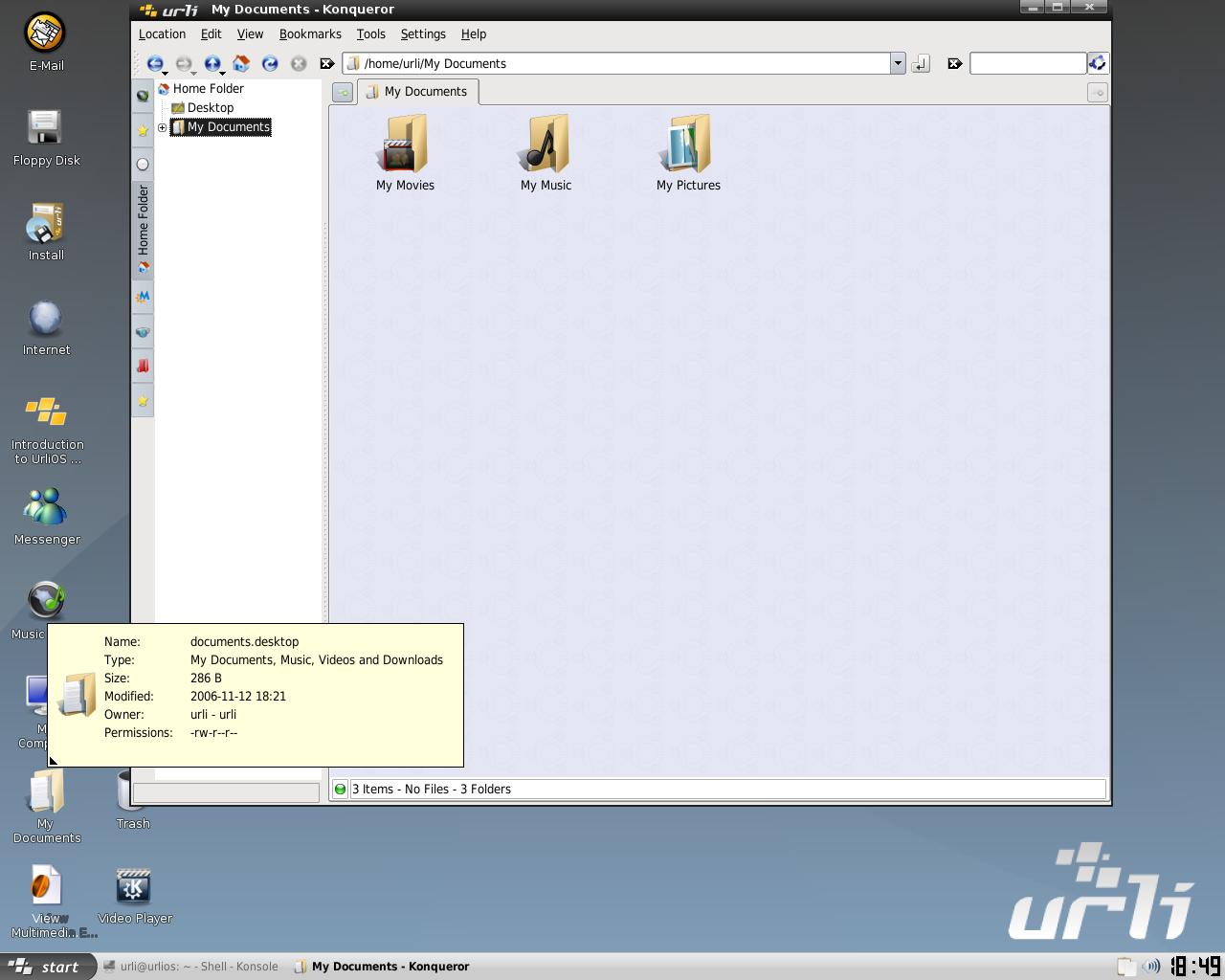Screen dimensions: 1225x980
Task: Open the Forward button history arrow
Action: [194, 73]
